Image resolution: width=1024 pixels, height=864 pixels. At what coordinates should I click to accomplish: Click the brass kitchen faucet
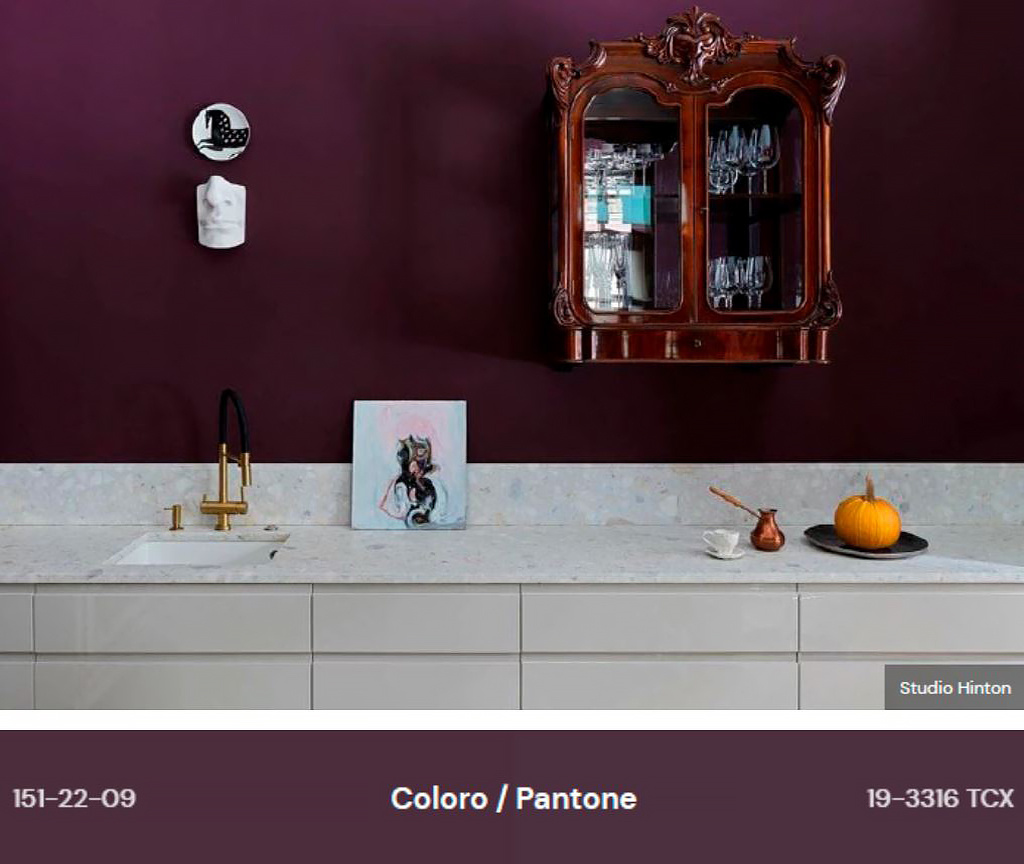point(229,460)
